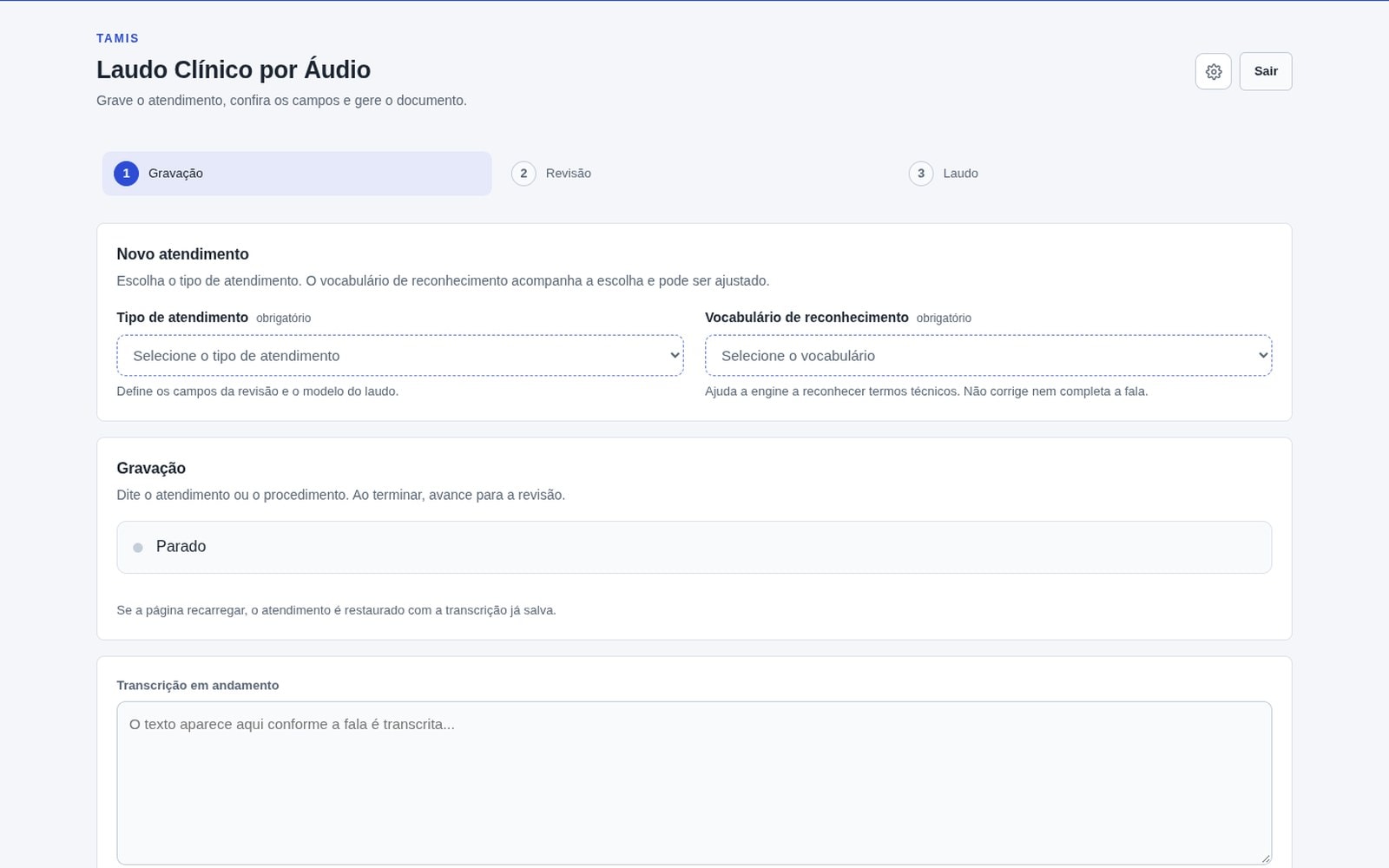
Task: Click the 'Laudo Clínico por Áudio' heading
Action: point(234,69)
